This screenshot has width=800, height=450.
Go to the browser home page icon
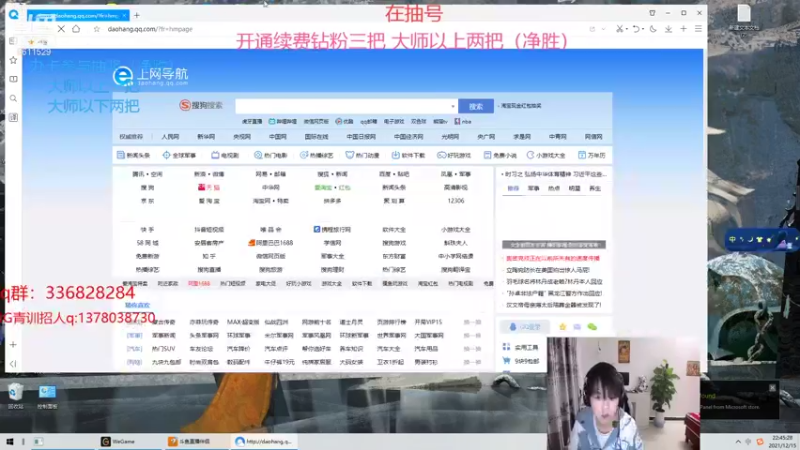point(76,29)
